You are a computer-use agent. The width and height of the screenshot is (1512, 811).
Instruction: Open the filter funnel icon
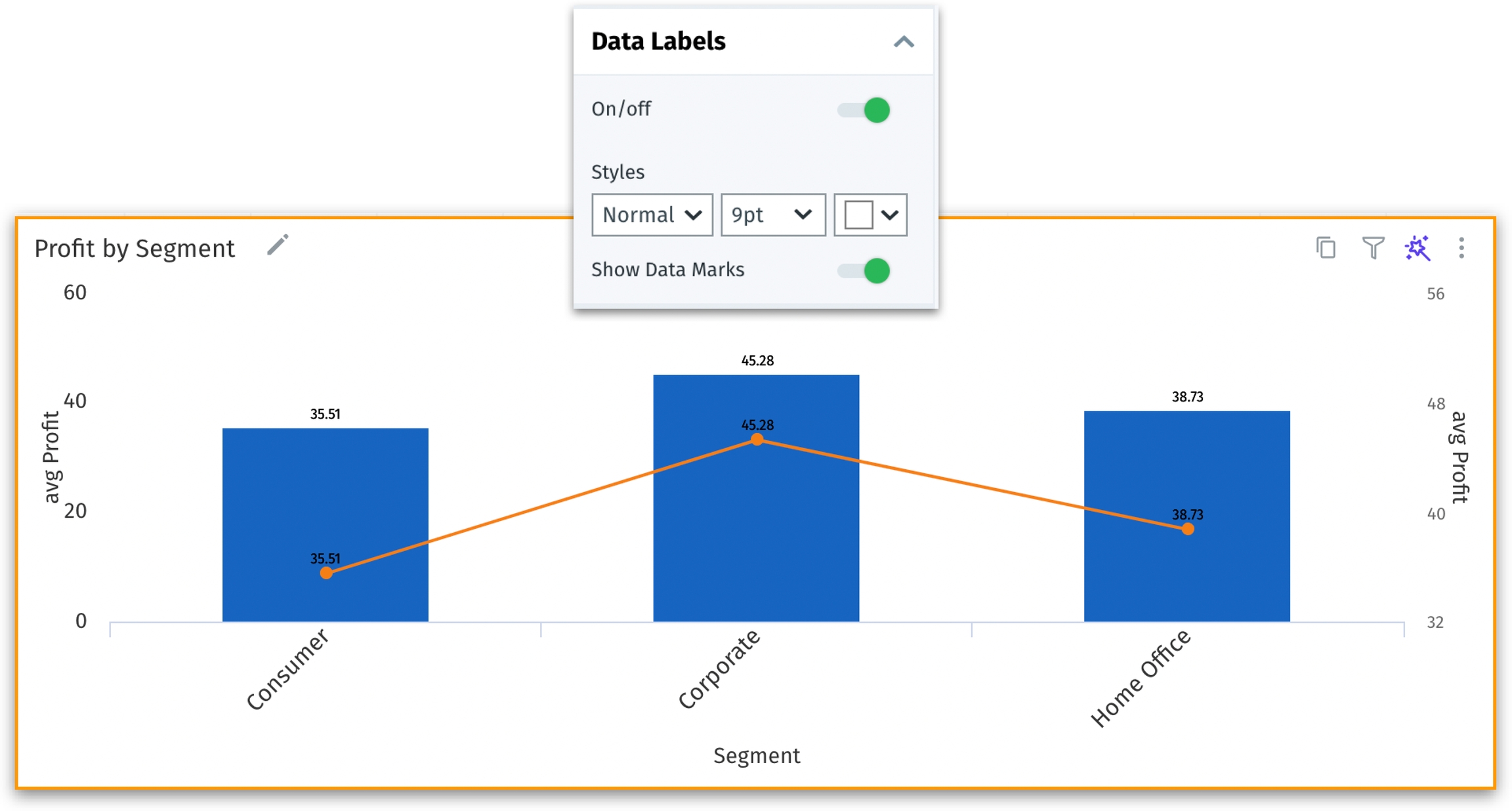1373,248
